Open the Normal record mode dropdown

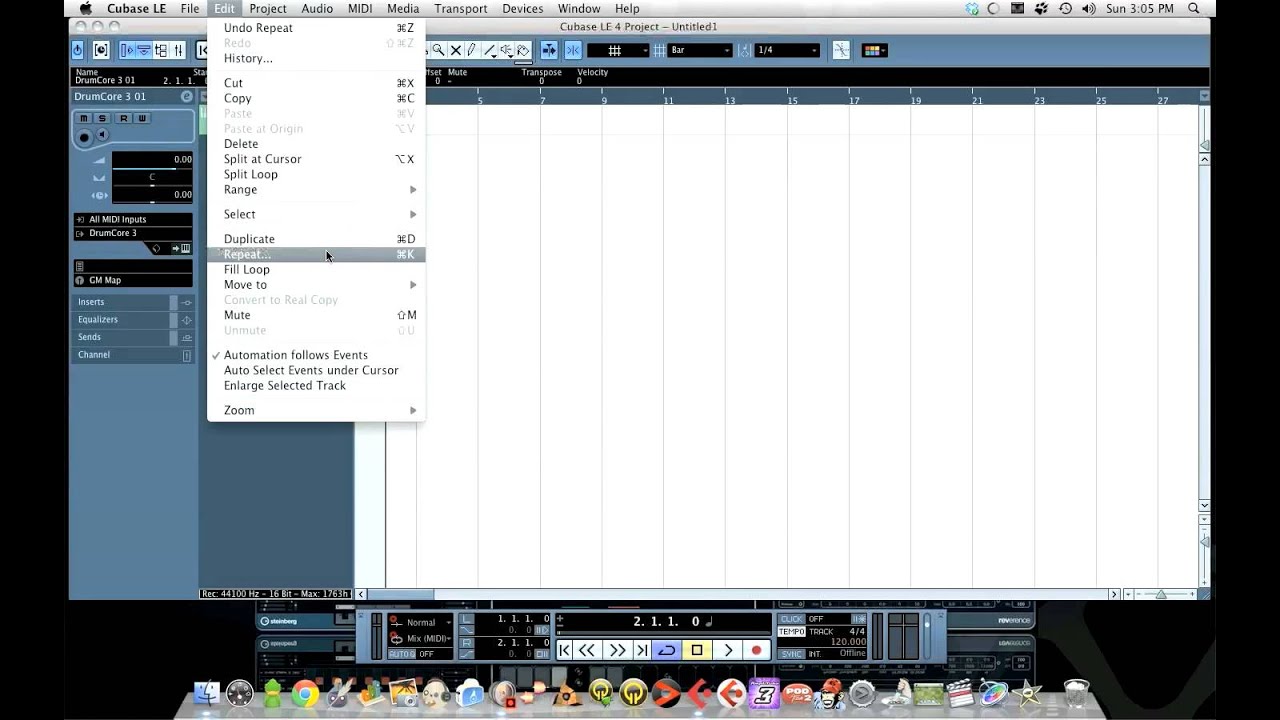pyautogui.click(x=421, y=622)
